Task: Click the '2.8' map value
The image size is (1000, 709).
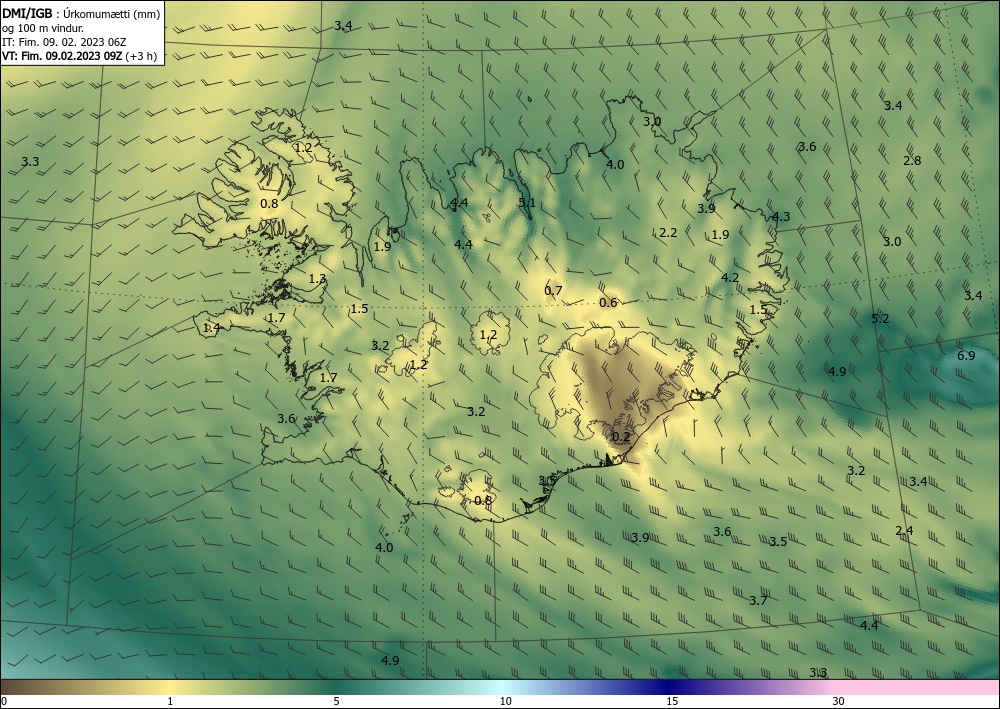Action: coord(912,160)
